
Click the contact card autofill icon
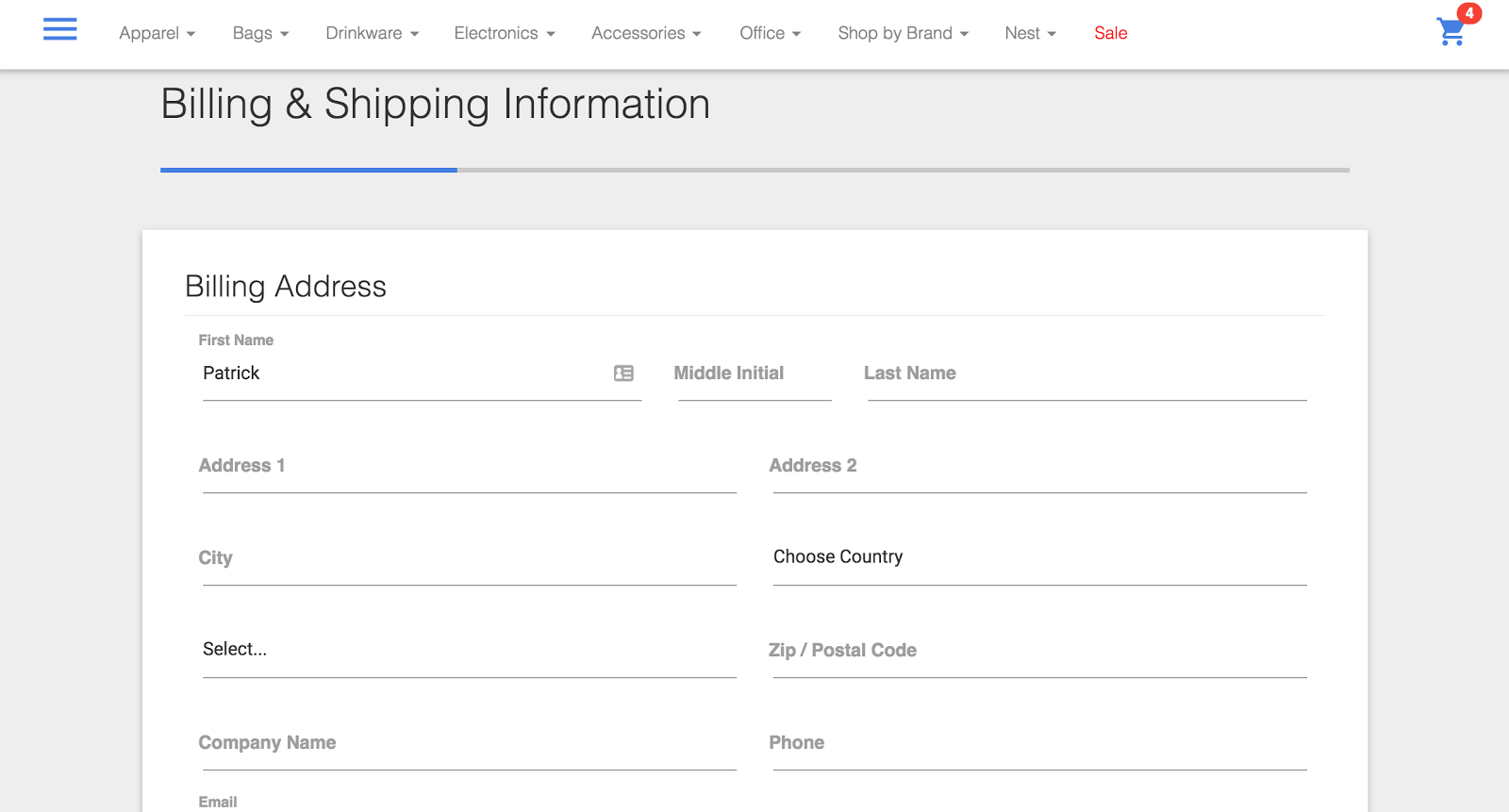click(623, 373)
